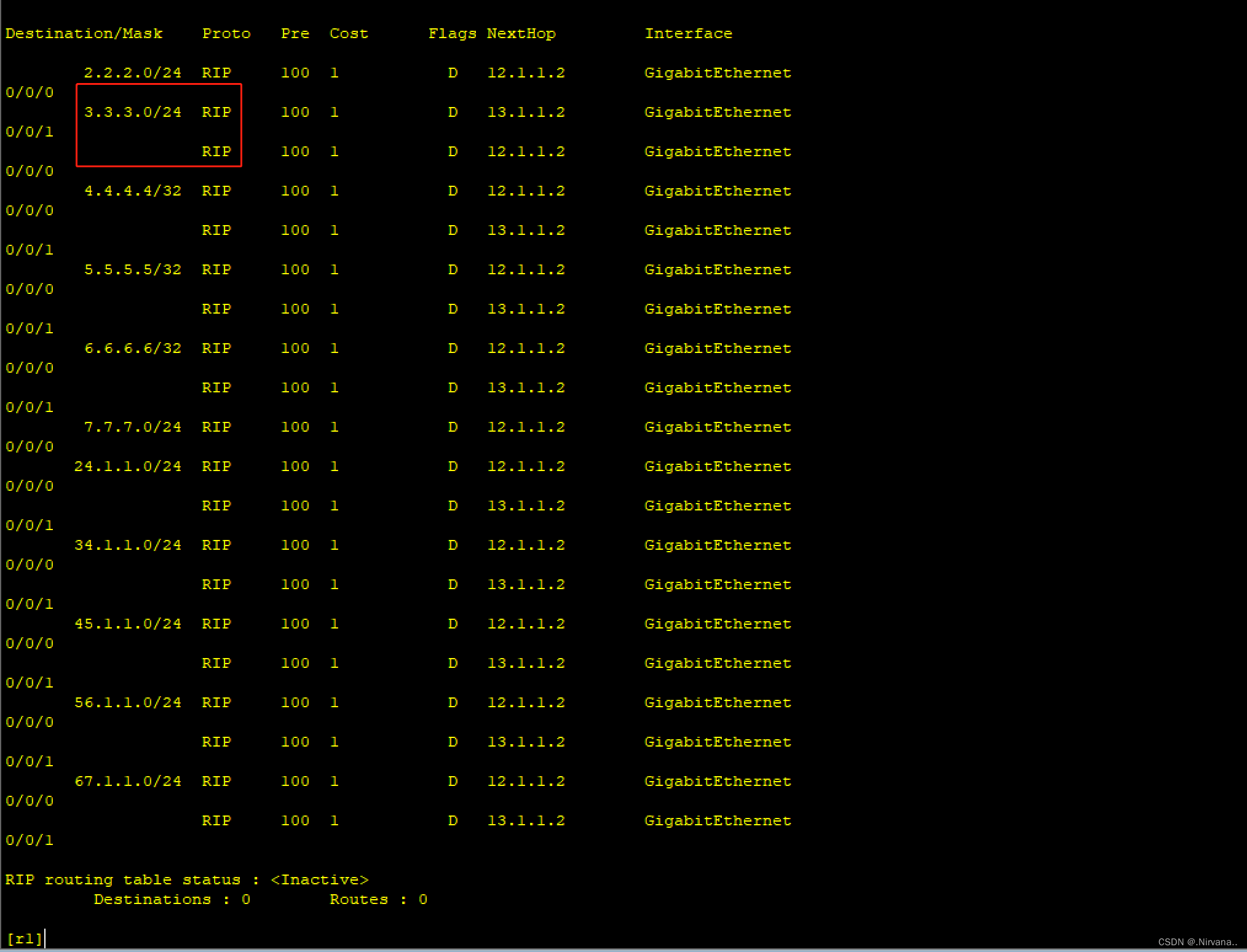The image size is (1247, 952).
Task: Select destination 7.7.7.0/24
Action: tap(133, 427)
